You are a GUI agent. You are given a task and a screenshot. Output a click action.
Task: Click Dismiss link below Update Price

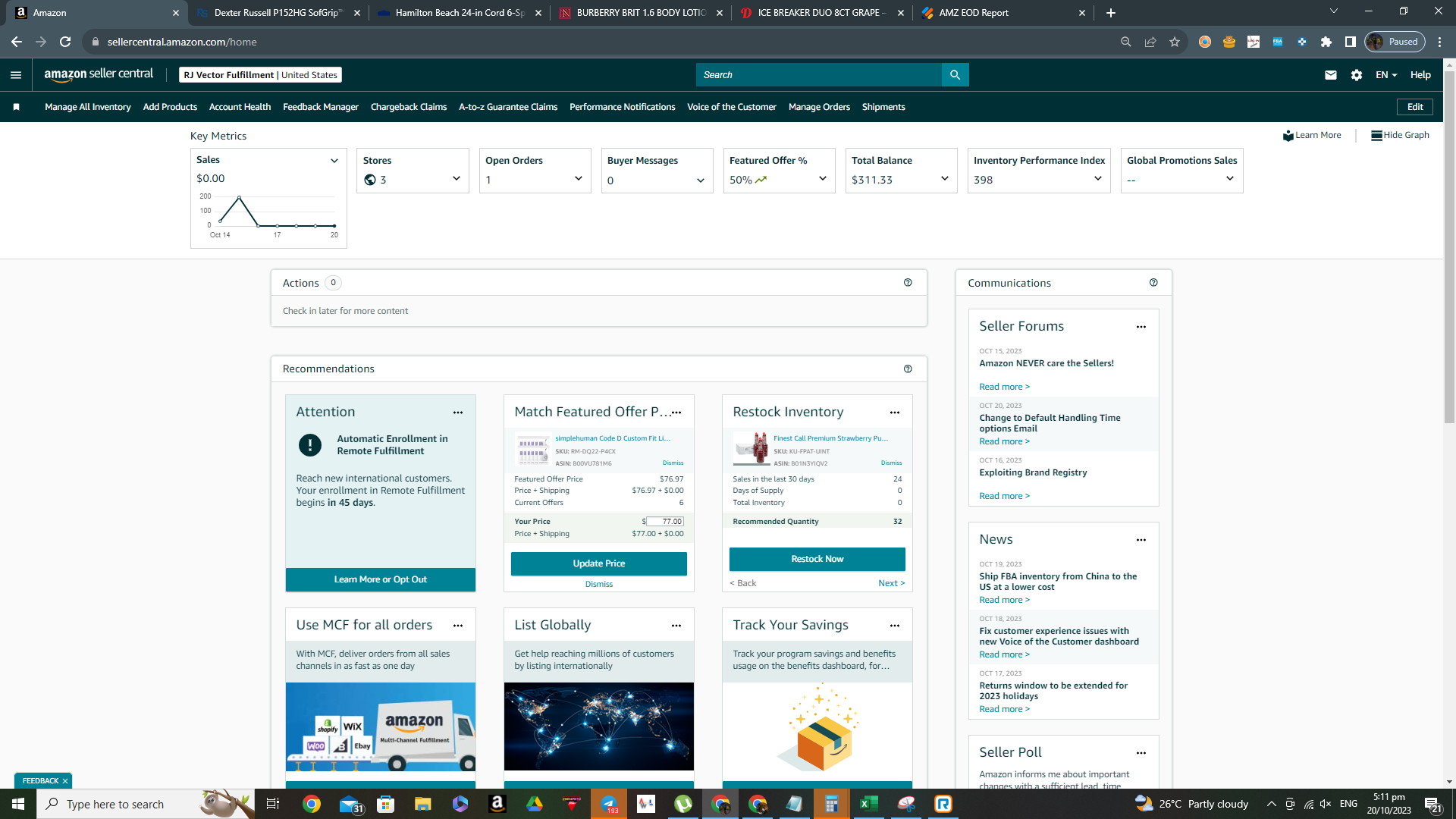(599, 585)
